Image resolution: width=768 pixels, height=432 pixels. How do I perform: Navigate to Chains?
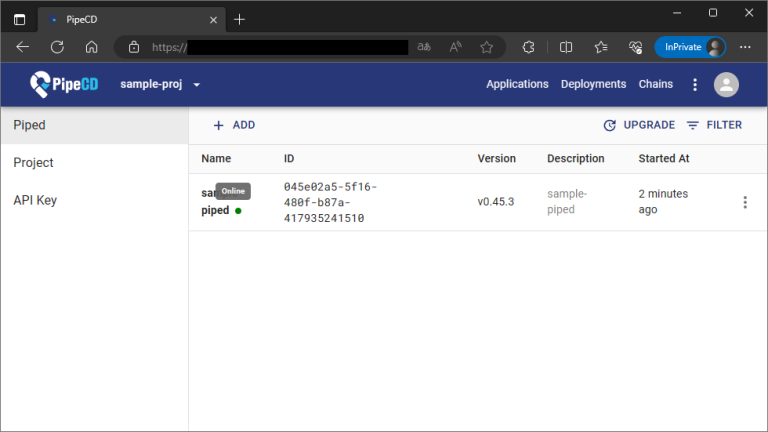(x=656, y=85)
